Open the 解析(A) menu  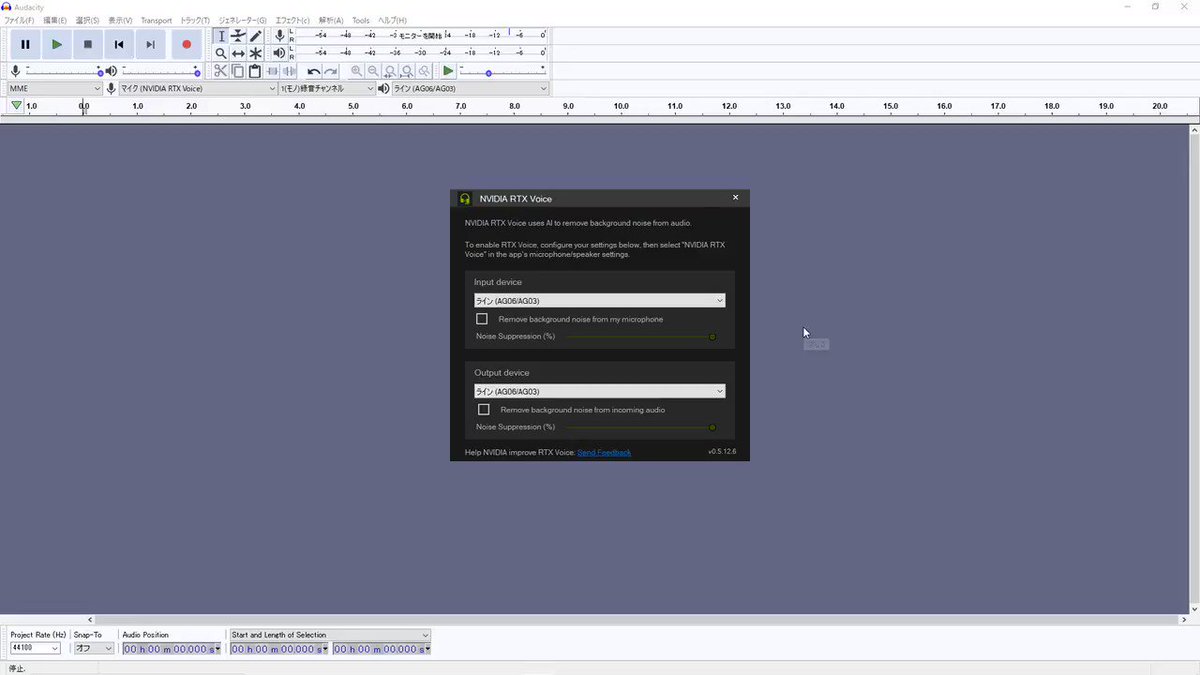coord(331,20)
